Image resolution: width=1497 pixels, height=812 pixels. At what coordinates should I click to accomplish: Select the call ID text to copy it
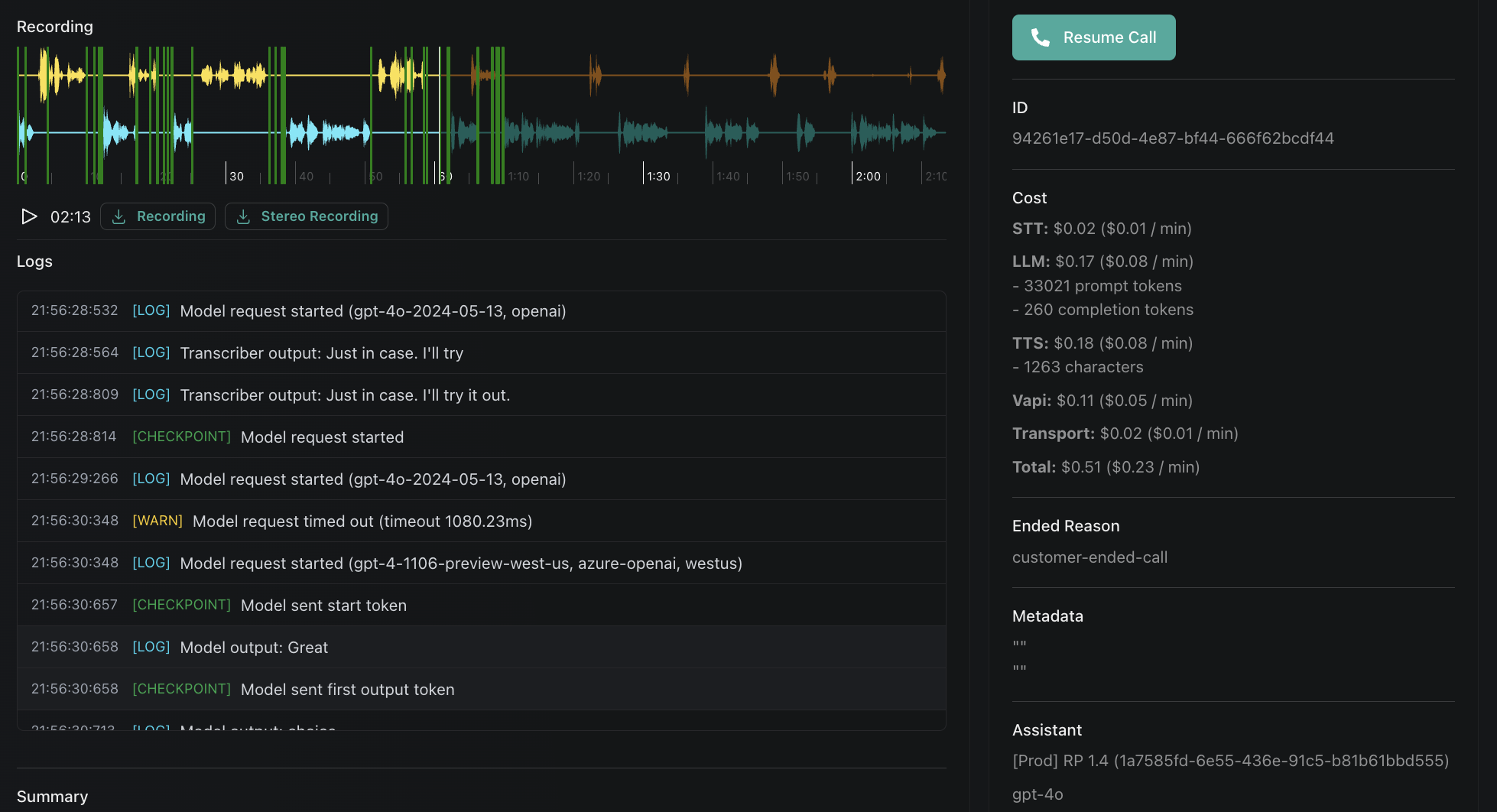[x=1174, y=138]
